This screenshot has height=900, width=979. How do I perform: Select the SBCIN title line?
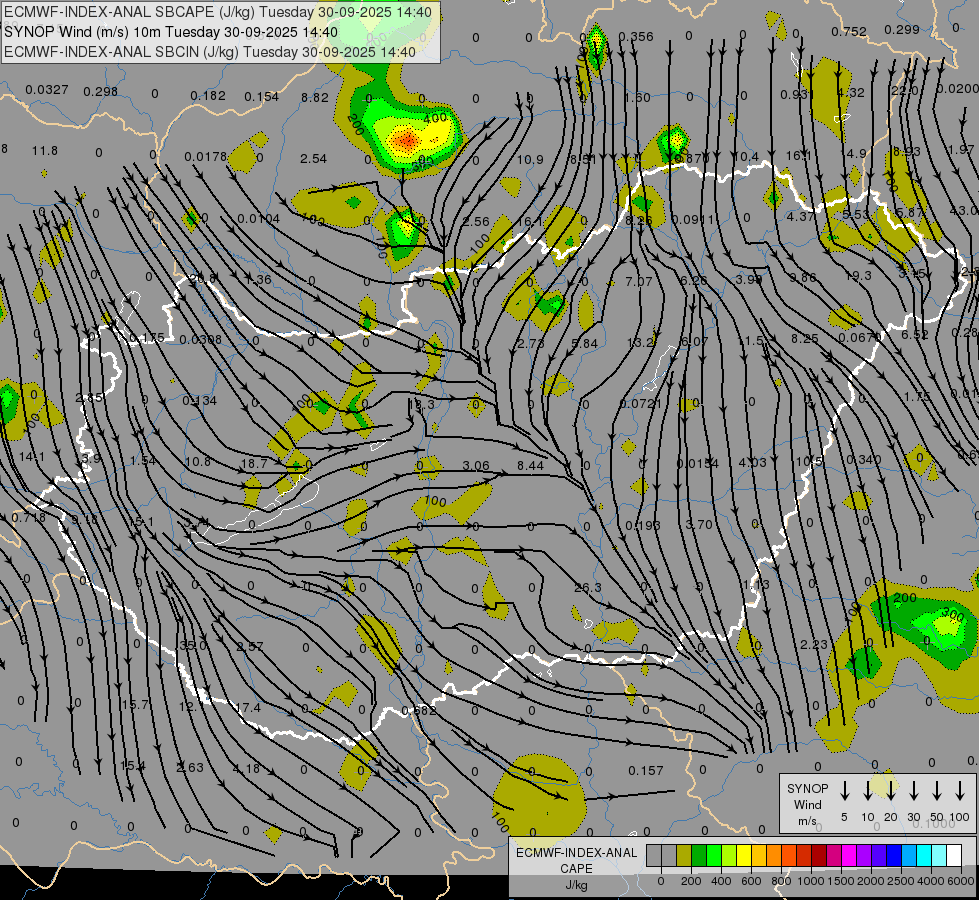(x=210, y=52)
